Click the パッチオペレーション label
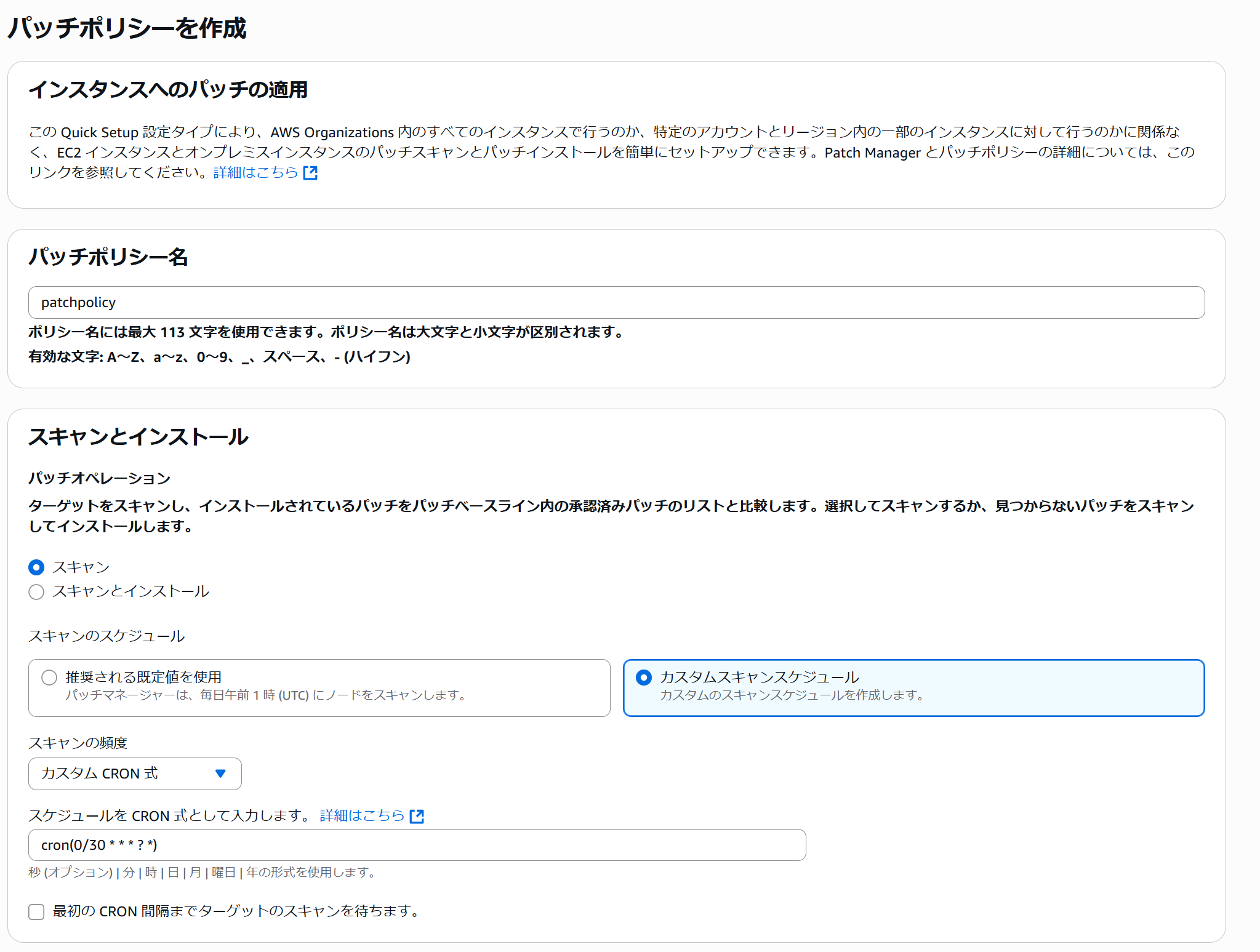Screen dimensions: 1260x952 [x=99, y=477]
